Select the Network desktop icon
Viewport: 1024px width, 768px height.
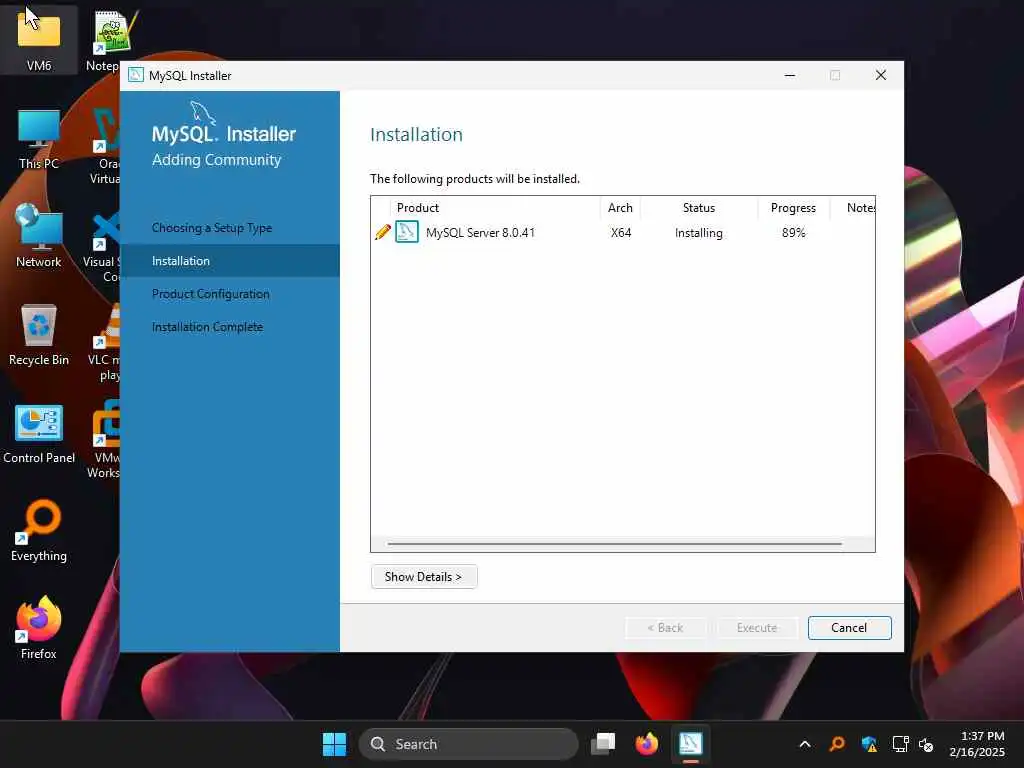[x=39, y=236]
